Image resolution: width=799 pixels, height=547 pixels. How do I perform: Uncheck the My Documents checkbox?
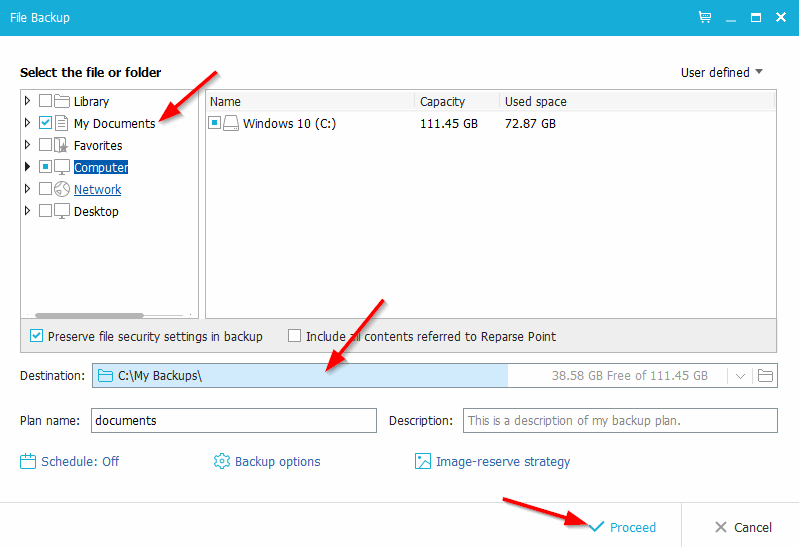click(45, 124)
